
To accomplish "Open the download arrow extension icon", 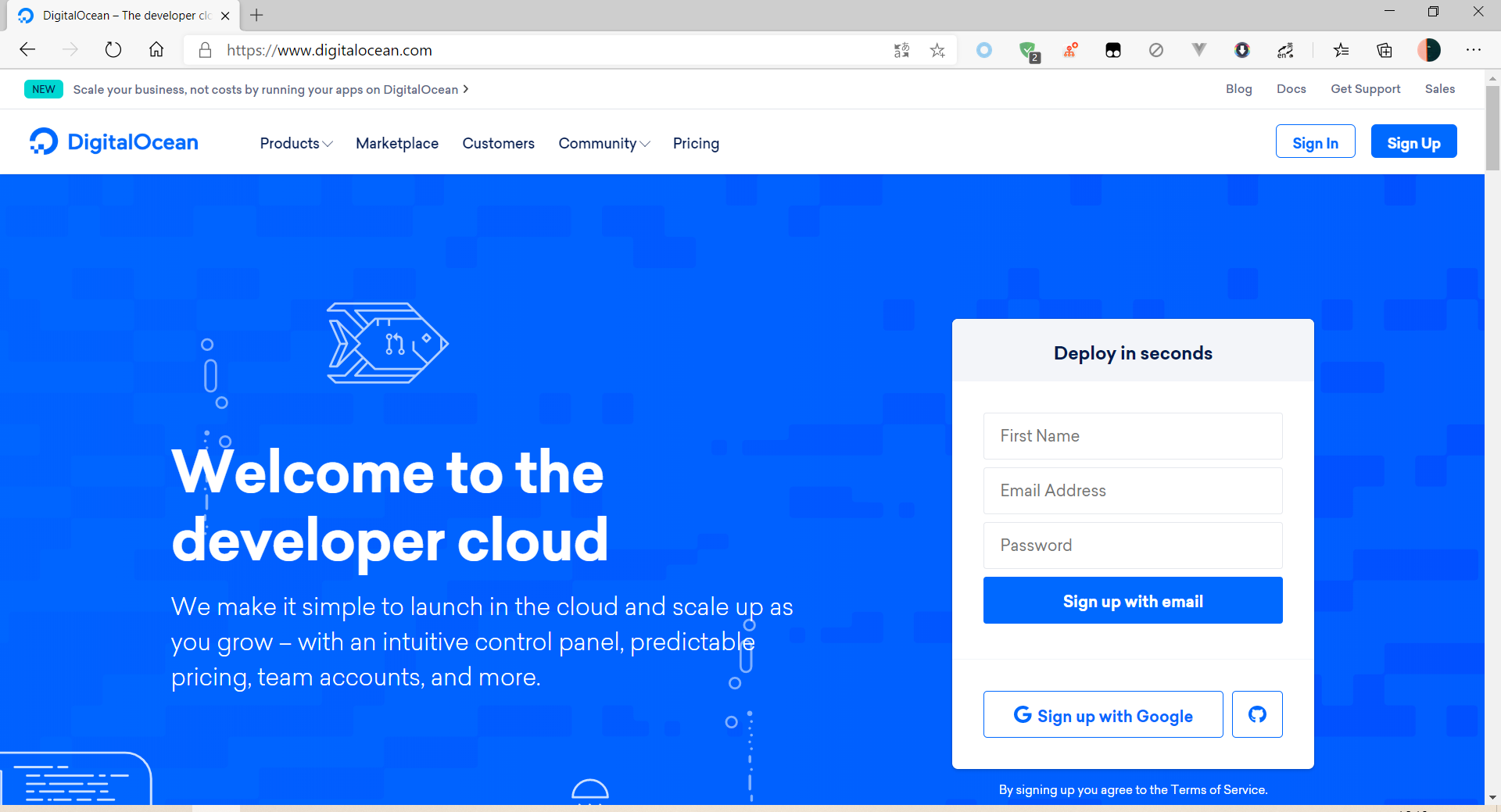I will [x=1241, y=50].
